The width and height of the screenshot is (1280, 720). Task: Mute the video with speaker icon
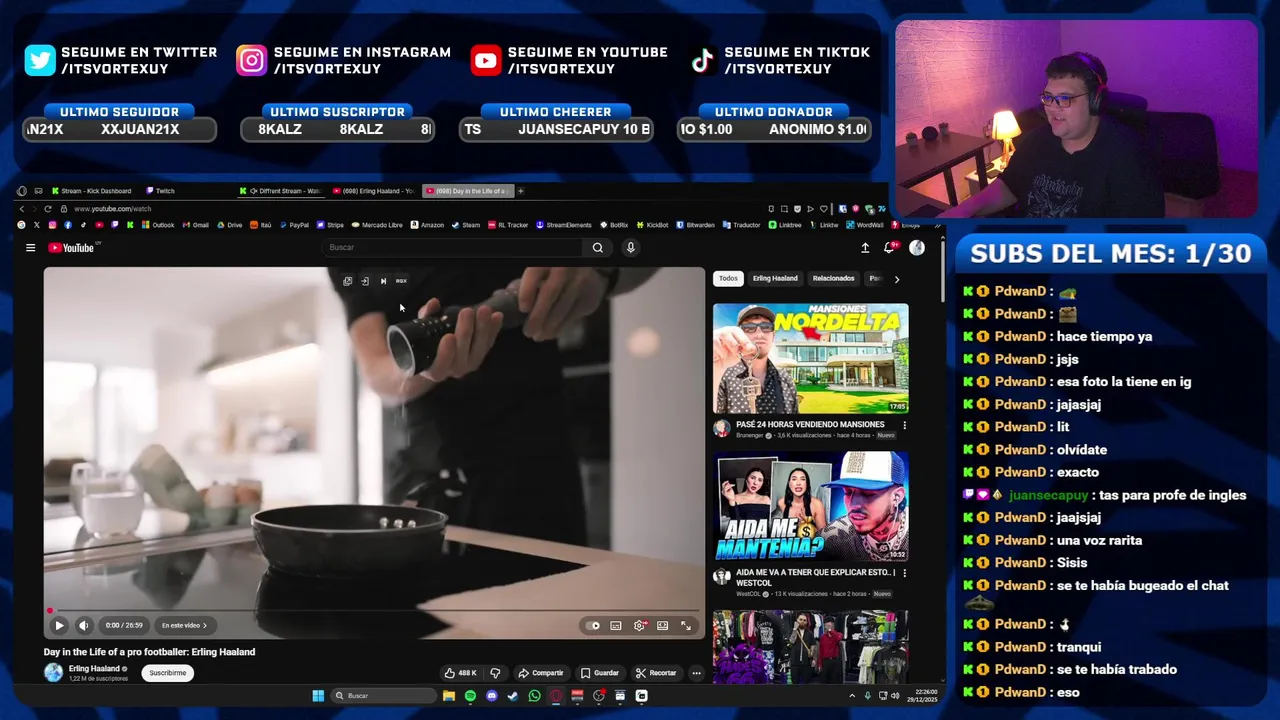pyautogui.click(x=84, y=625)
